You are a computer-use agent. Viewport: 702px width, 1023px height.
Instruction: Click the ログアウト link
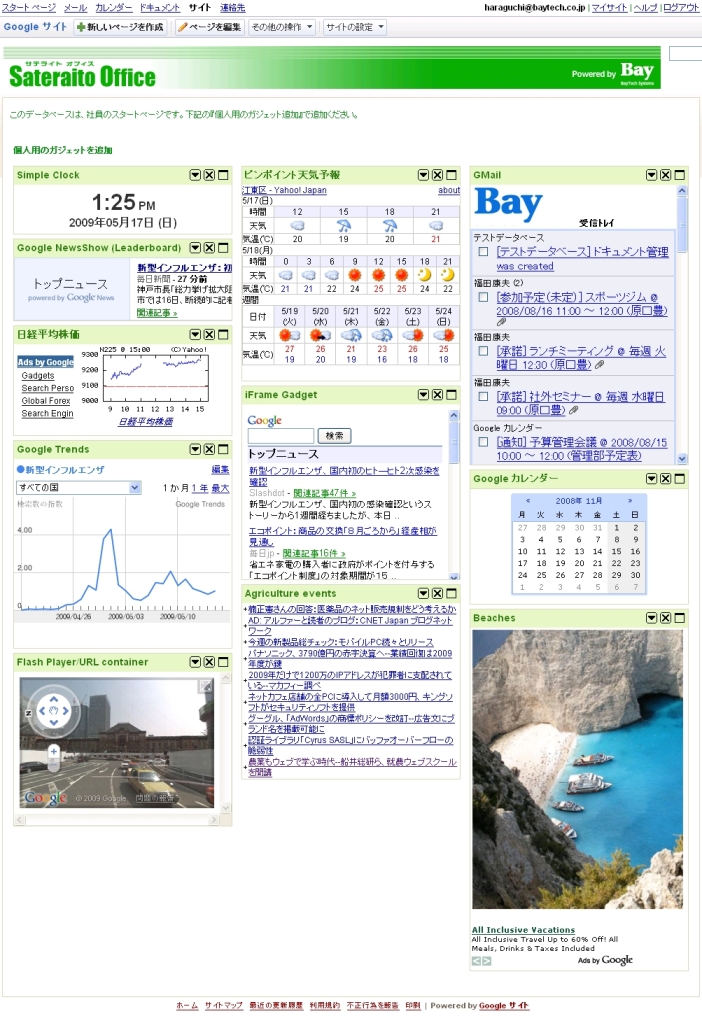tap(681, 8)
